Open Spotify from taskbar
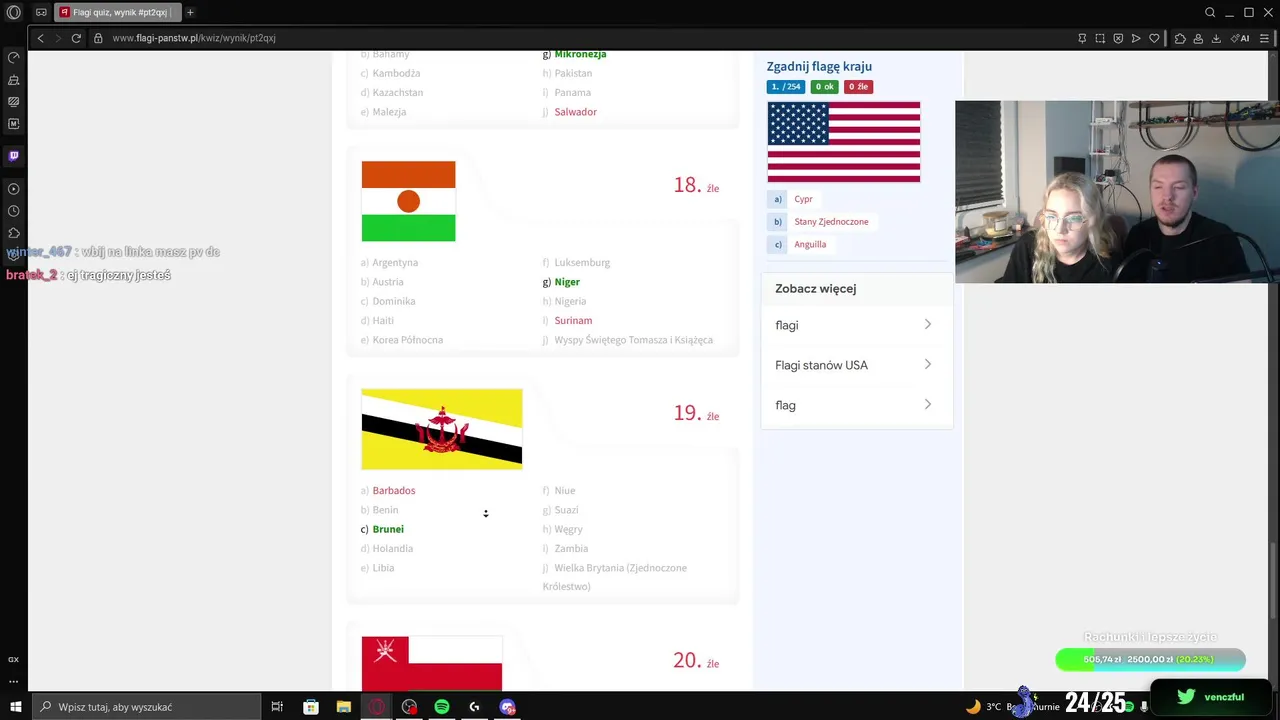The height and width of the screenshot is (720, 1280). coord(442,707)
